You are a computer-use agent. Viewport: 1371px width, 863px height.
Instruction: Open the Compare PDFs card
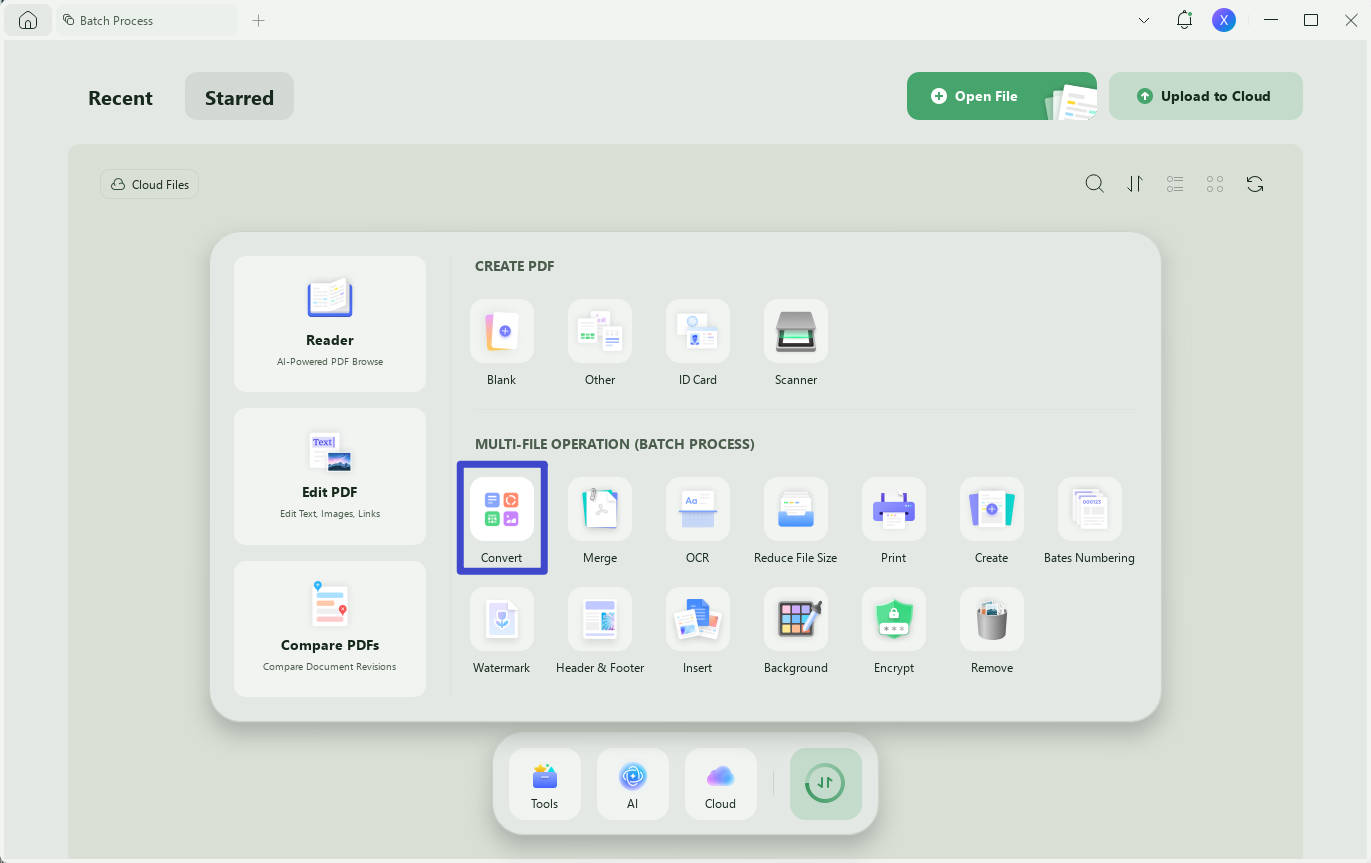[330, 629]
